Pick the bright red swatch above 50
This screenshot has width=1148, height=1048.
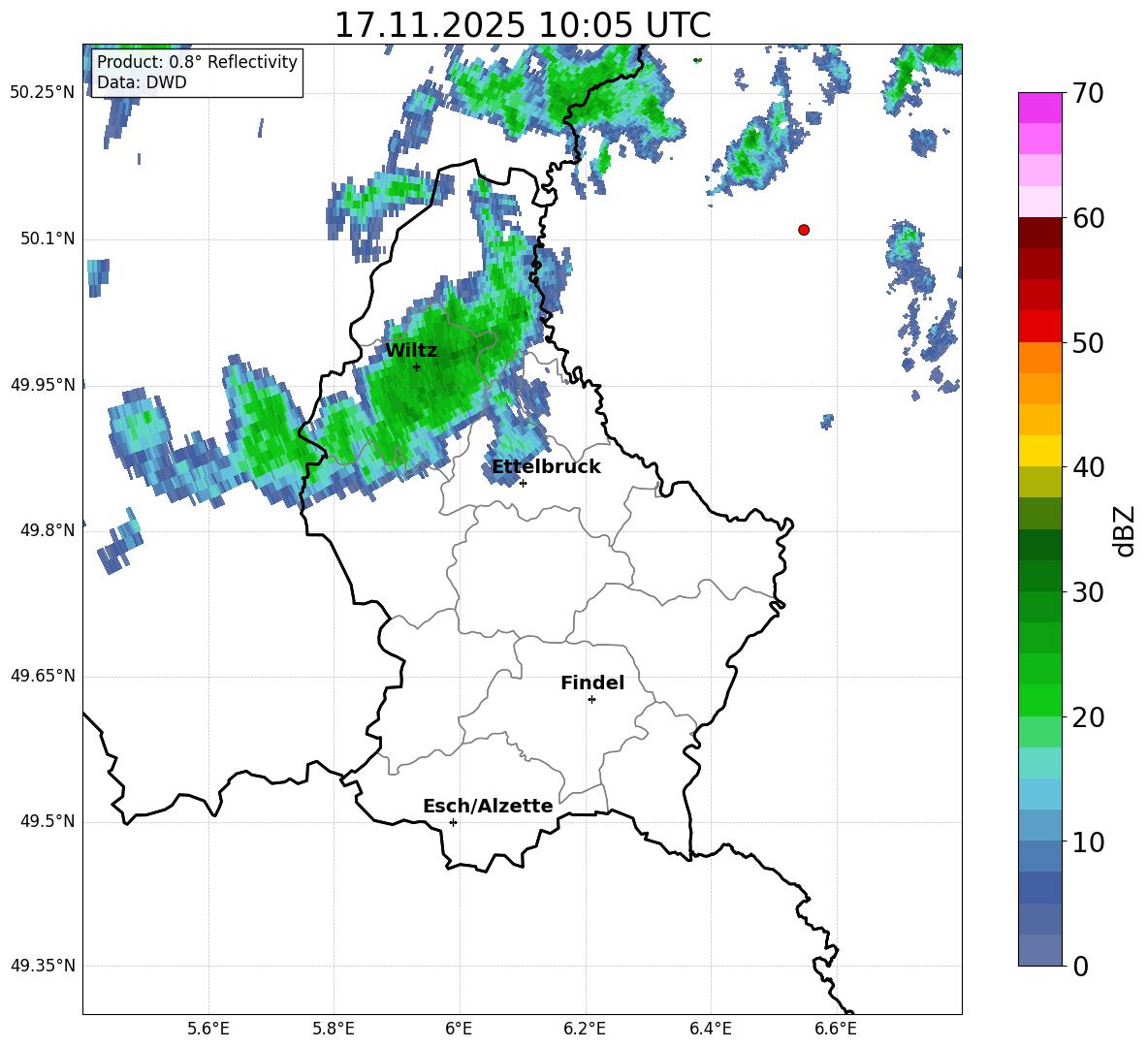click(1040, 327)
